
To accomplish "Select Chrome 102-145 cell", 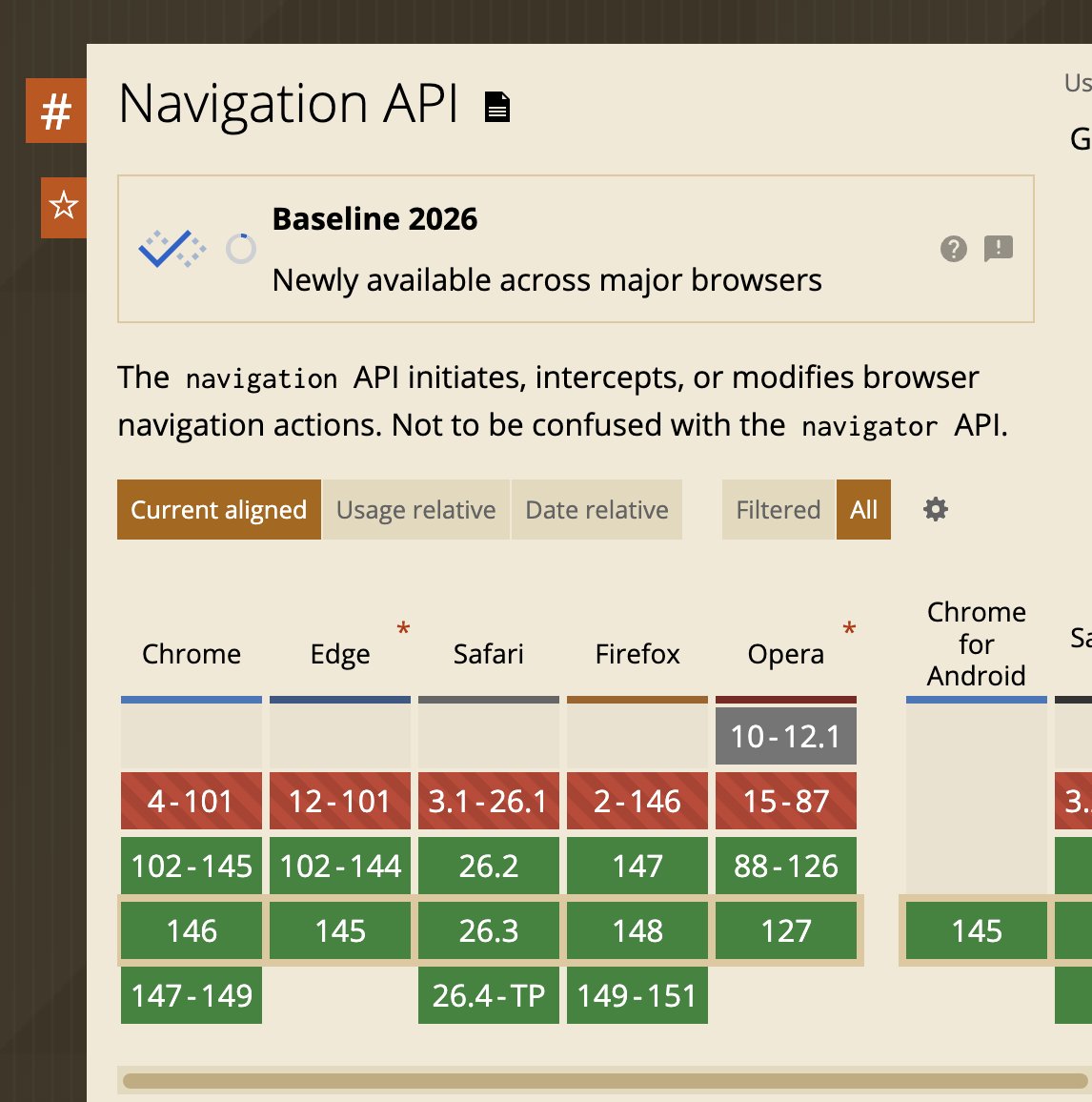I will click(x=192, y=866).
